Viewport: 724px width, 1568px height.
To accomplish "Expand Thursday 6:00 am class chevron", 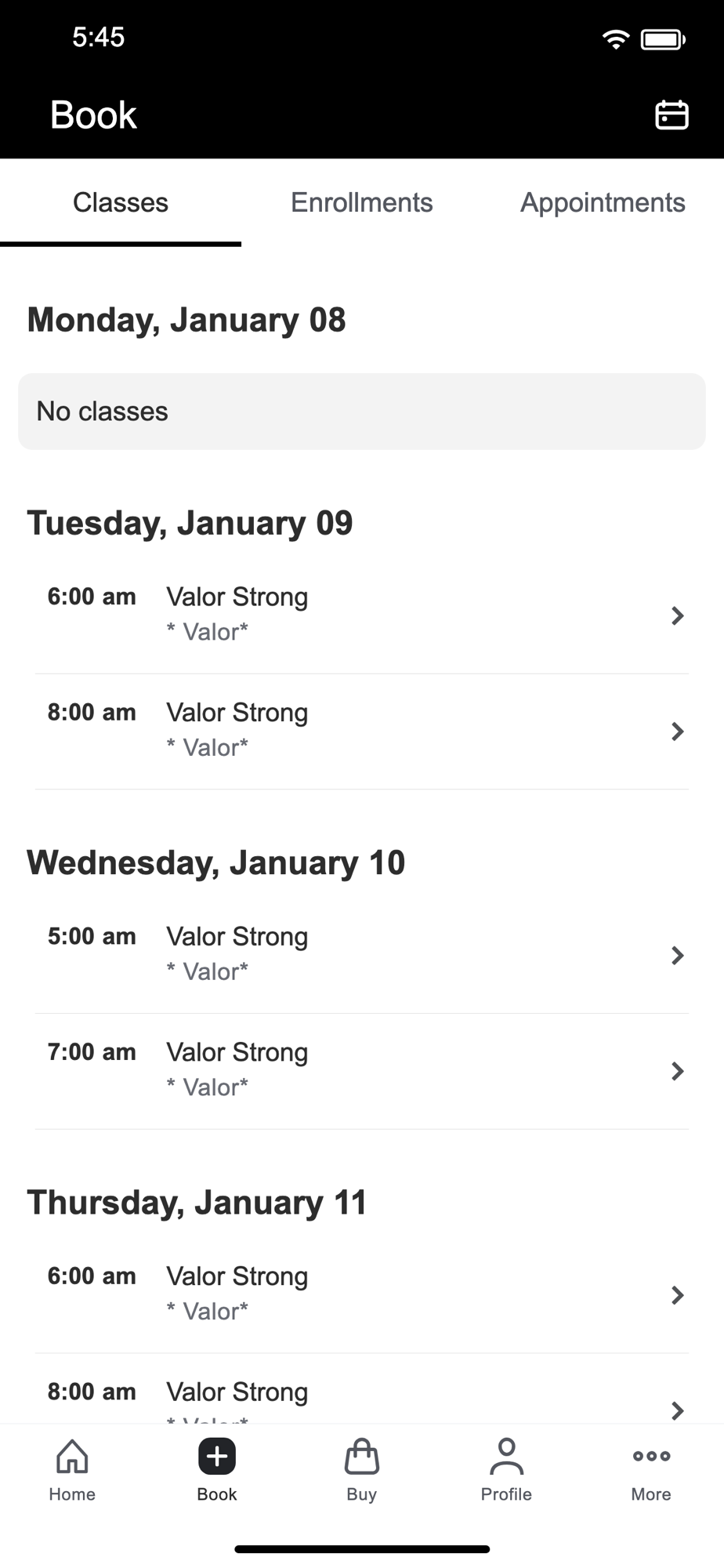I will (x=678, y=1295).
